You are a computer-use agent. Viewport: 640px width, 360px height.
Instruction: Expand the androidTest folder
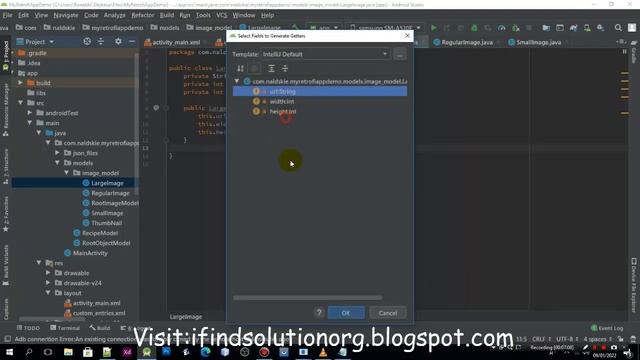coord(30,113)
